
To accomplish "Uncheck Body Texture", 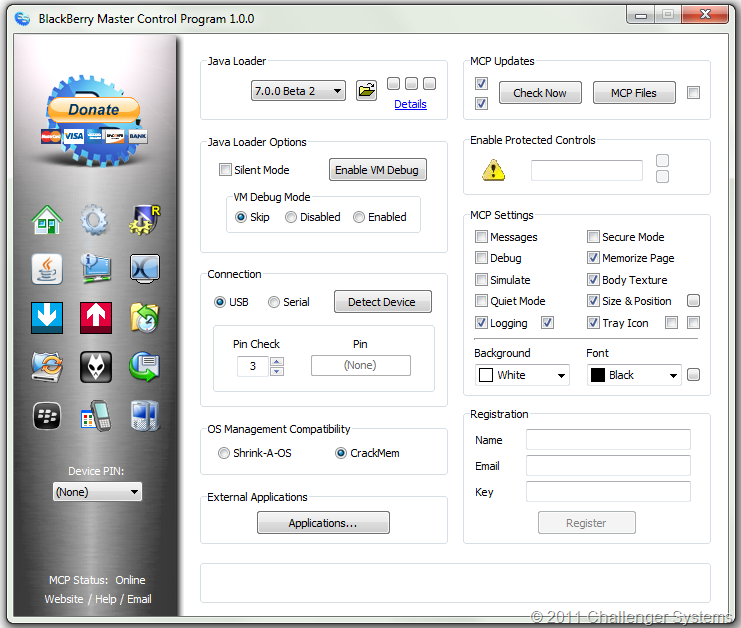I will 593,280.
